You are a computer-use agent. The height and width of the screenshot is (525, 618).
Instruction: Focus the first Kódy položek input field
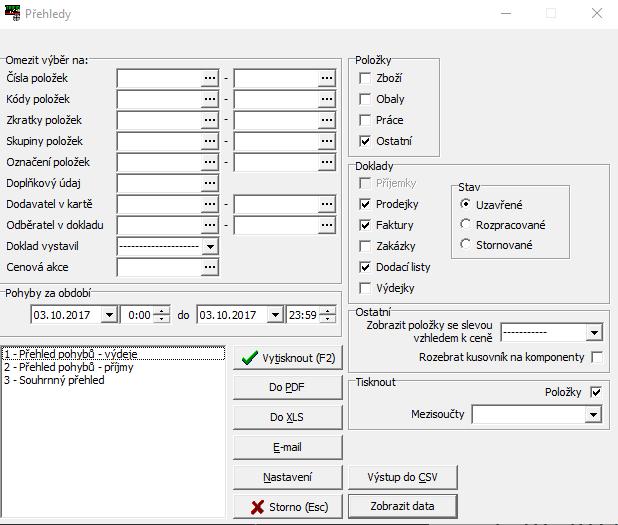point(159,99)
